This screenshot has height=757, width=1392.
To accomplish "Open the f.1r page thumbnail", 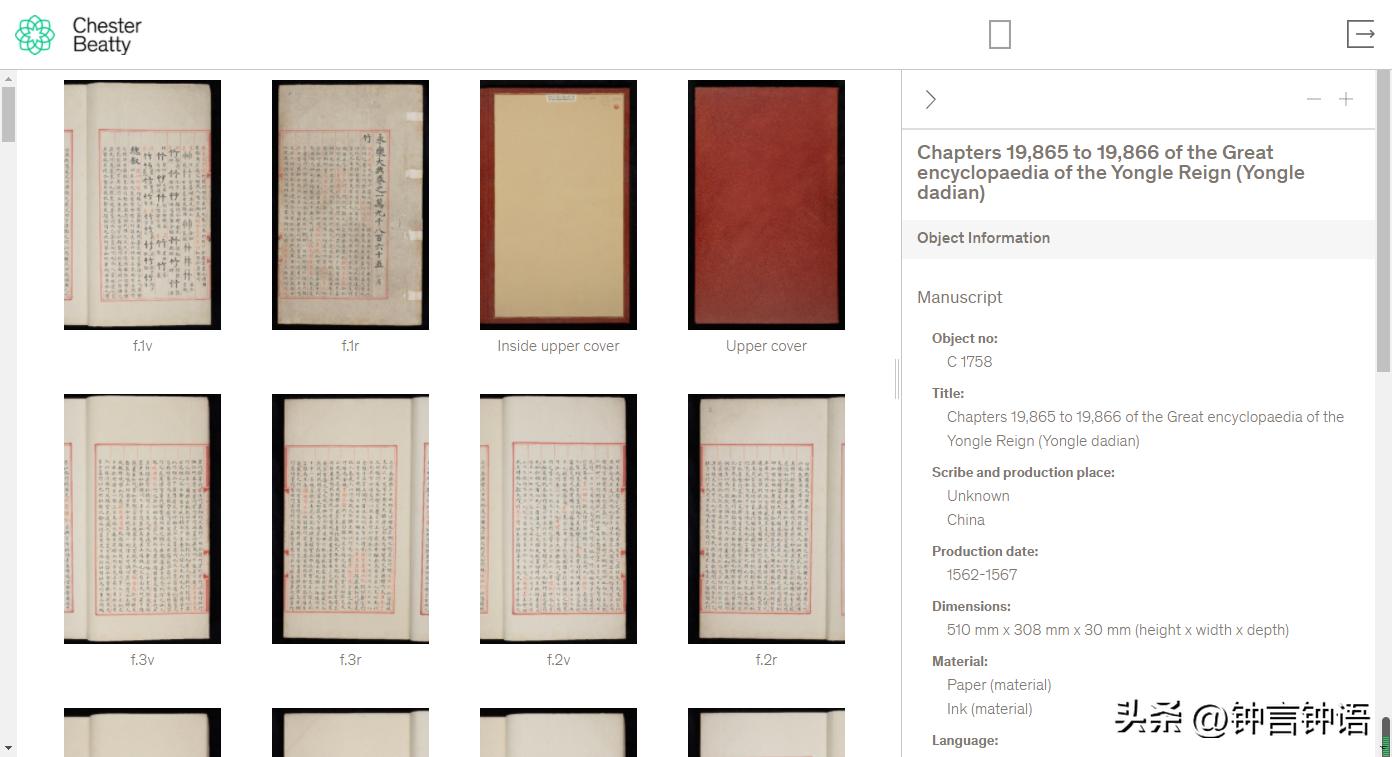I will tap(350, 205).
